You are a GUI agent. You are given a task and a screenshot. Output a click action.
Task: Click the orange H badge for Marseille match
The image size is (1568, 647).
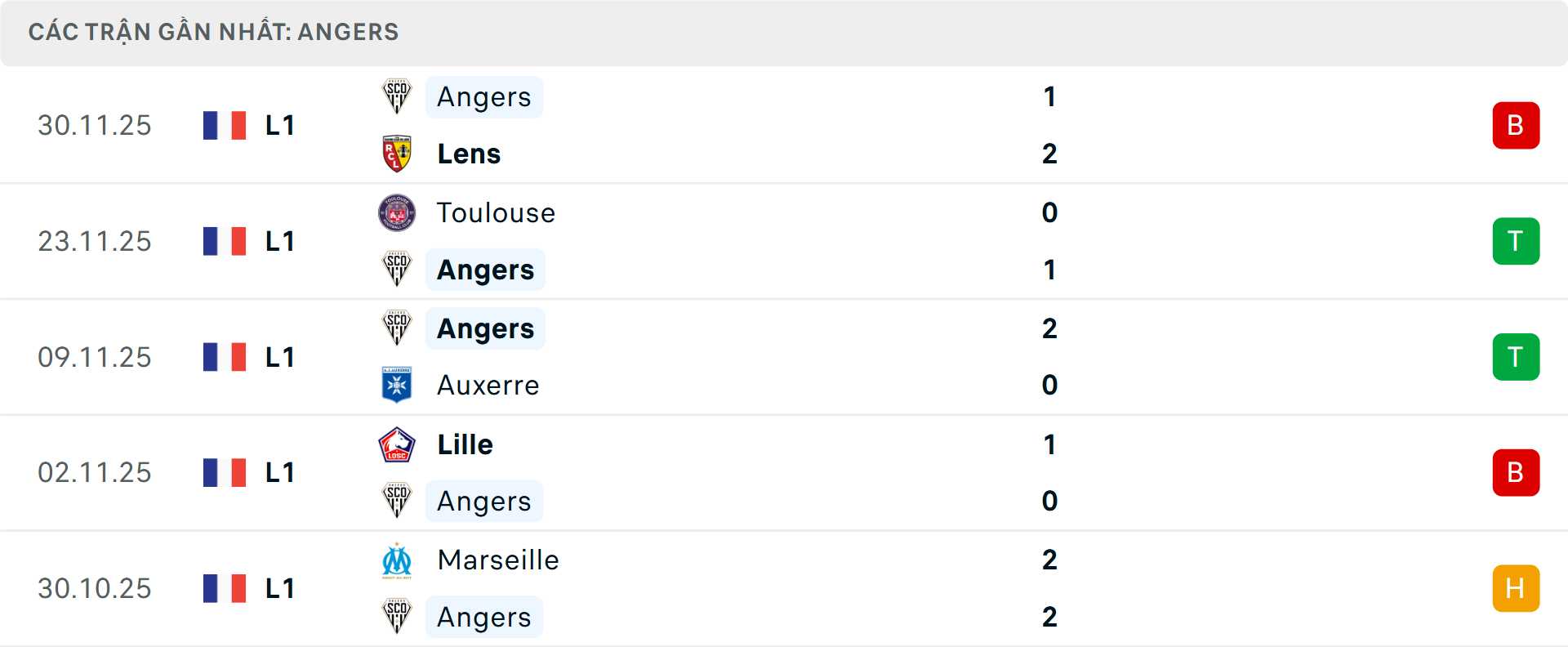(x=1516, y=588)
